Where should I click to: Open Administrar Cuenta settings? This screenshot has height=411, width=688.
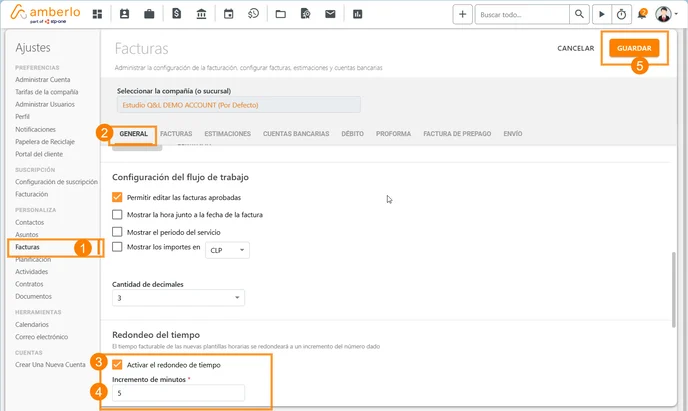[x=43, y=79]
